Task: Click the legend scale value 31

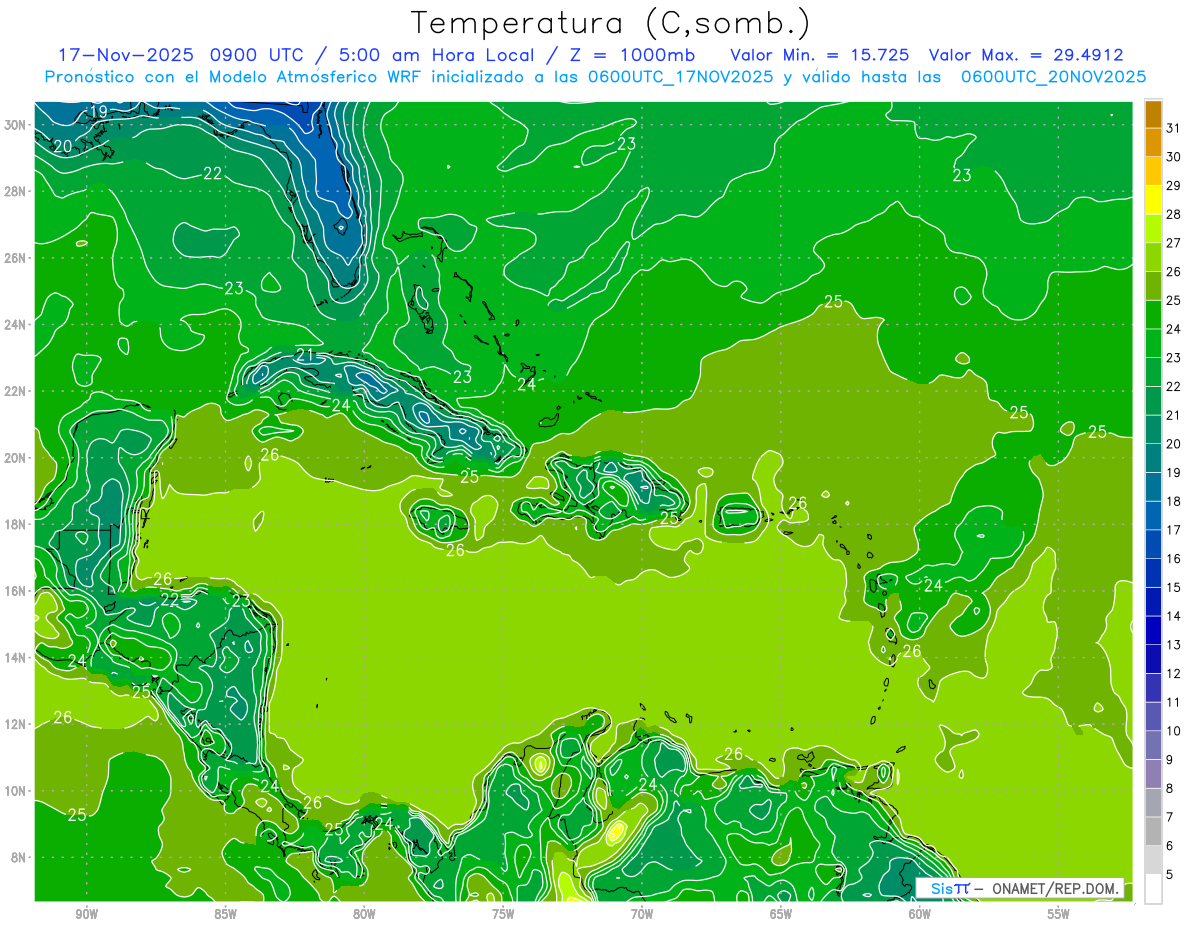Action: pos(1174,128)
